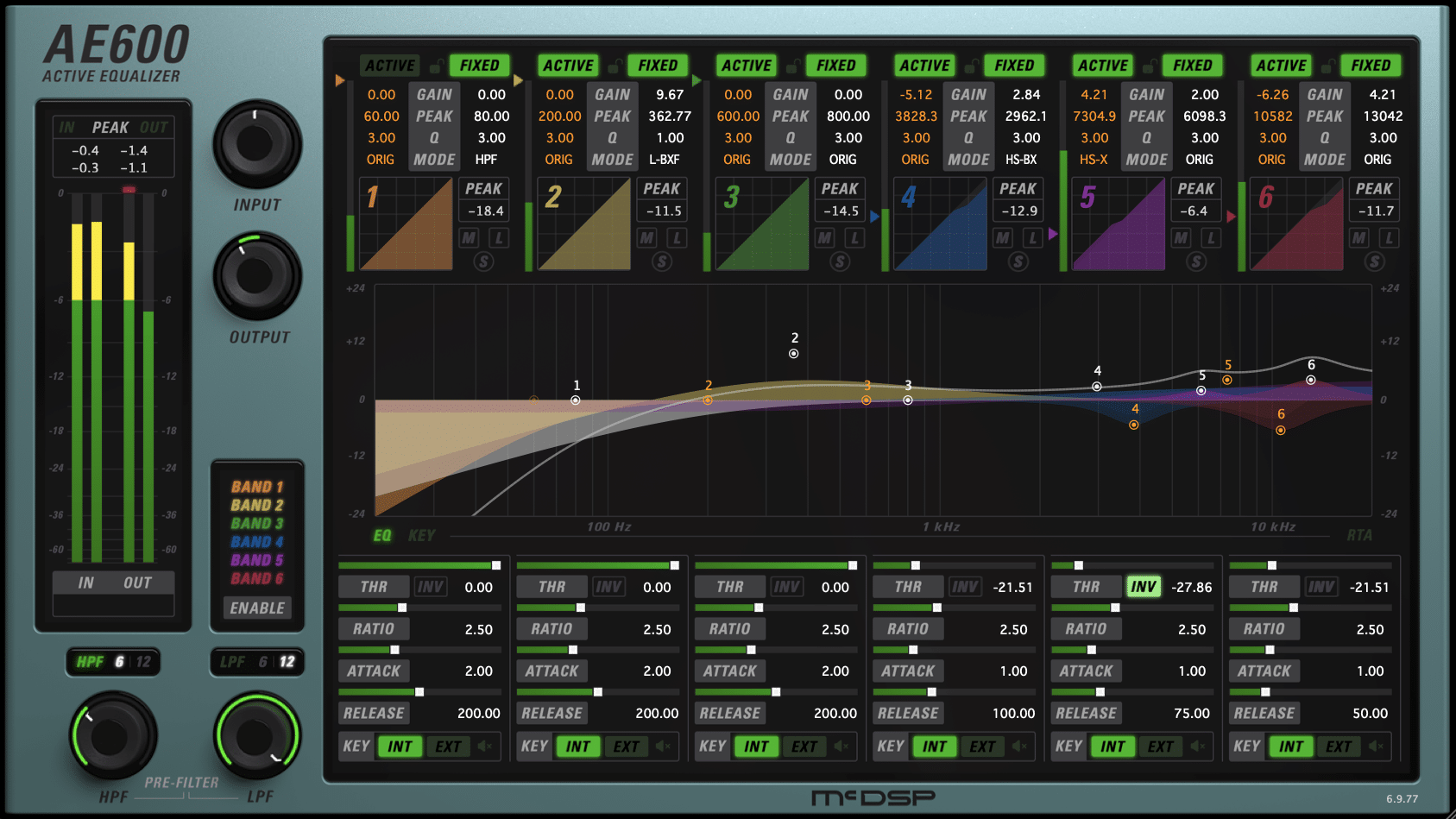This screenshot has width=1456, height=819.
Task: Click the lock icon on band 6
Action: 1327,66
